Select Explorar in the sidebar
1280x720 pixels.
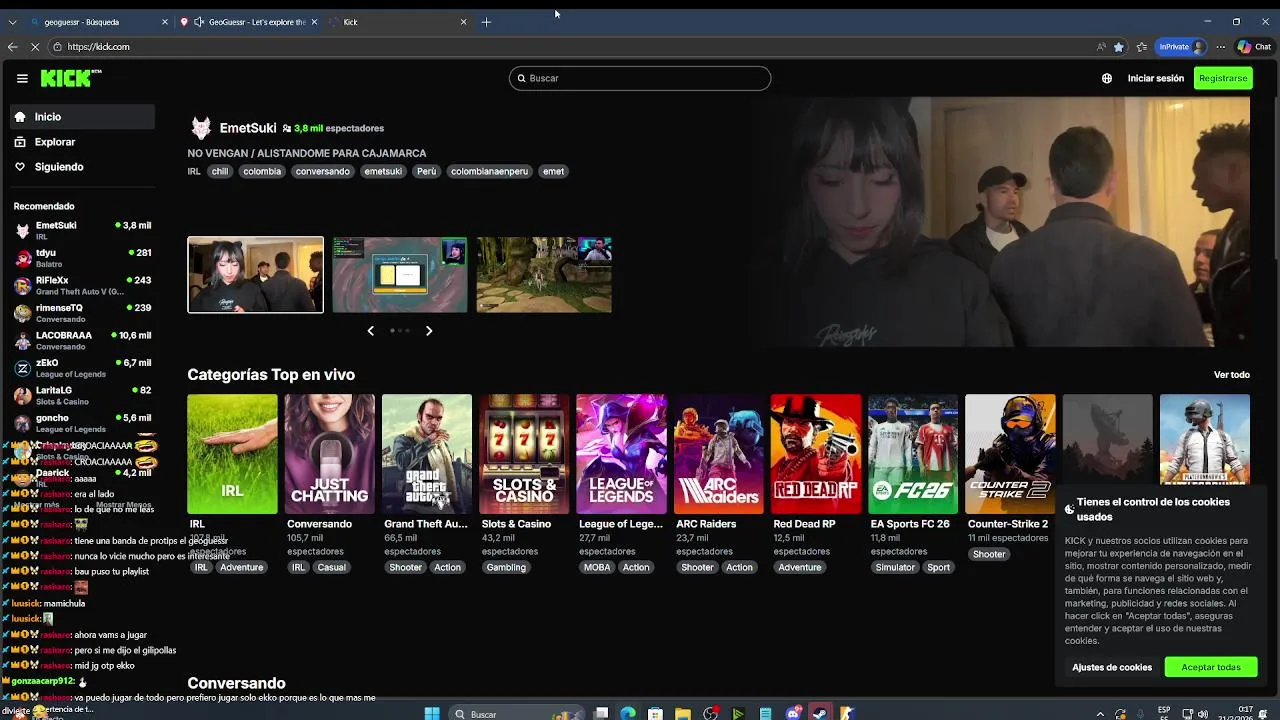[x=83, y=142]
